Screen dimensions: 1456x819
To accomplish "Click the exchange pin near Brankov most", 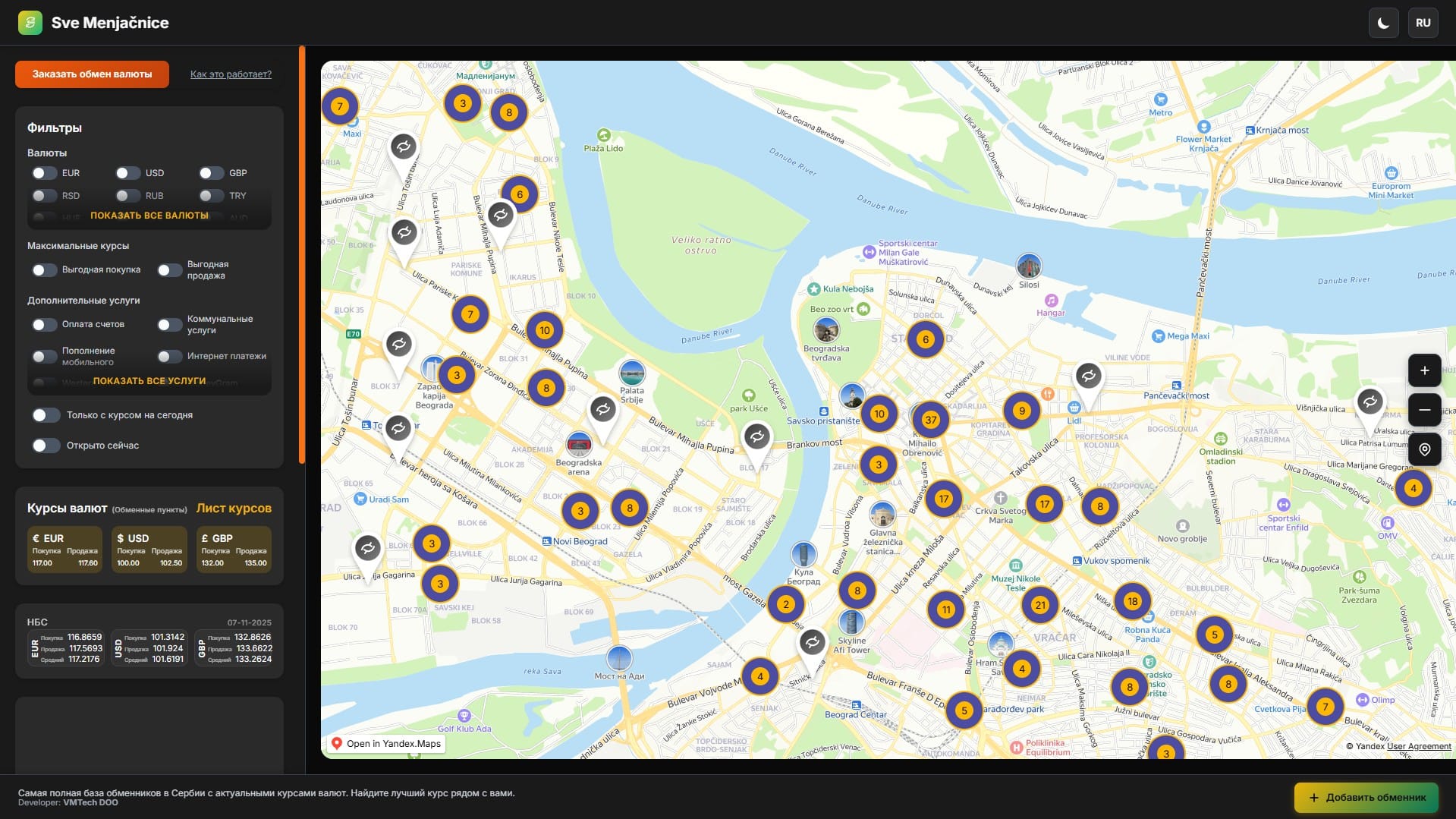I will tap(756, 437).
